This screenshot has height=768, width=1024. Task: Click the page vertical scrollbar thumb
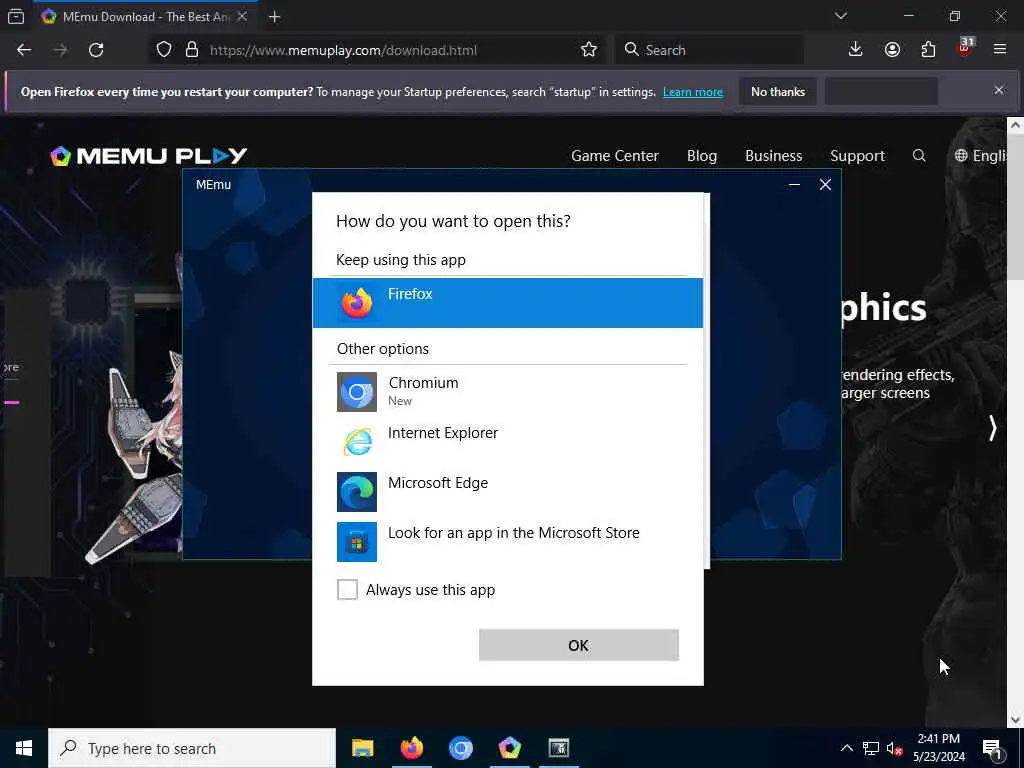(x=1015, y=207)
